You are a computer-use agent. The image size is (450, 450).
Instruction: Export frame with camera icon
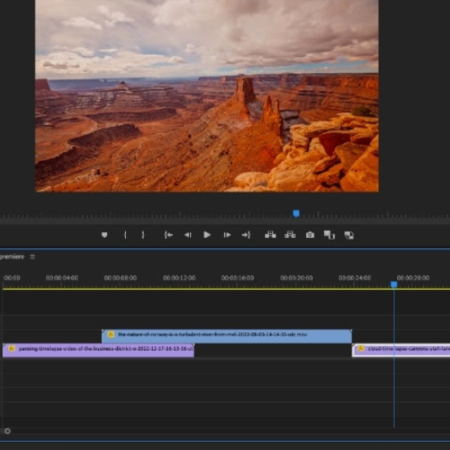coord(310,235)
